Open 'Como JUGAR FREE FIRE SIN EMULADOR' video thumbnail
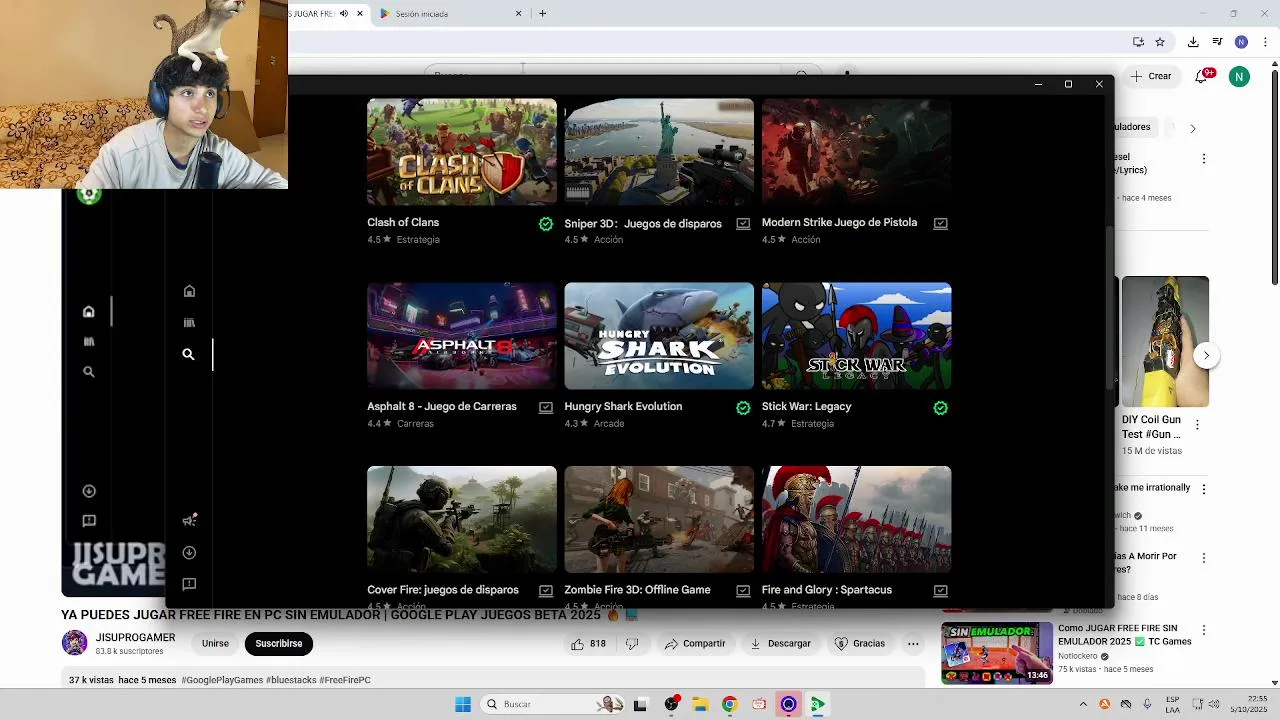1280x720 pixels. pos(997,653)
